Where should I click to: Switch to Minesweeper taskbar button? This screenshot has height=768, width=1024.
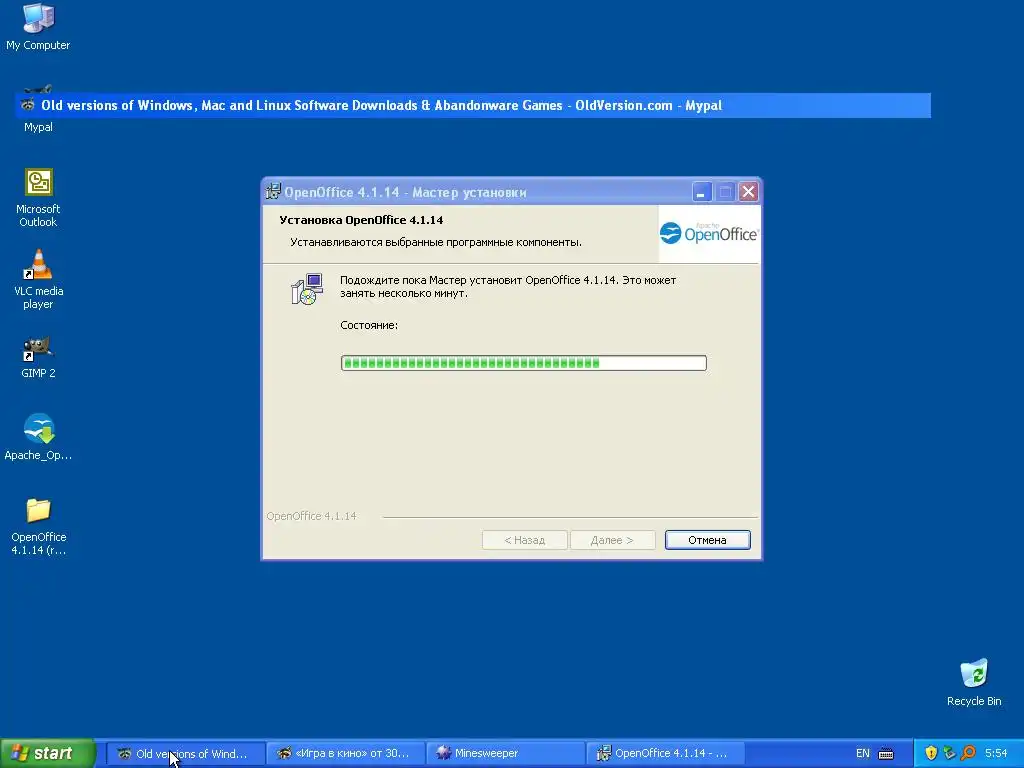[506, 754]
